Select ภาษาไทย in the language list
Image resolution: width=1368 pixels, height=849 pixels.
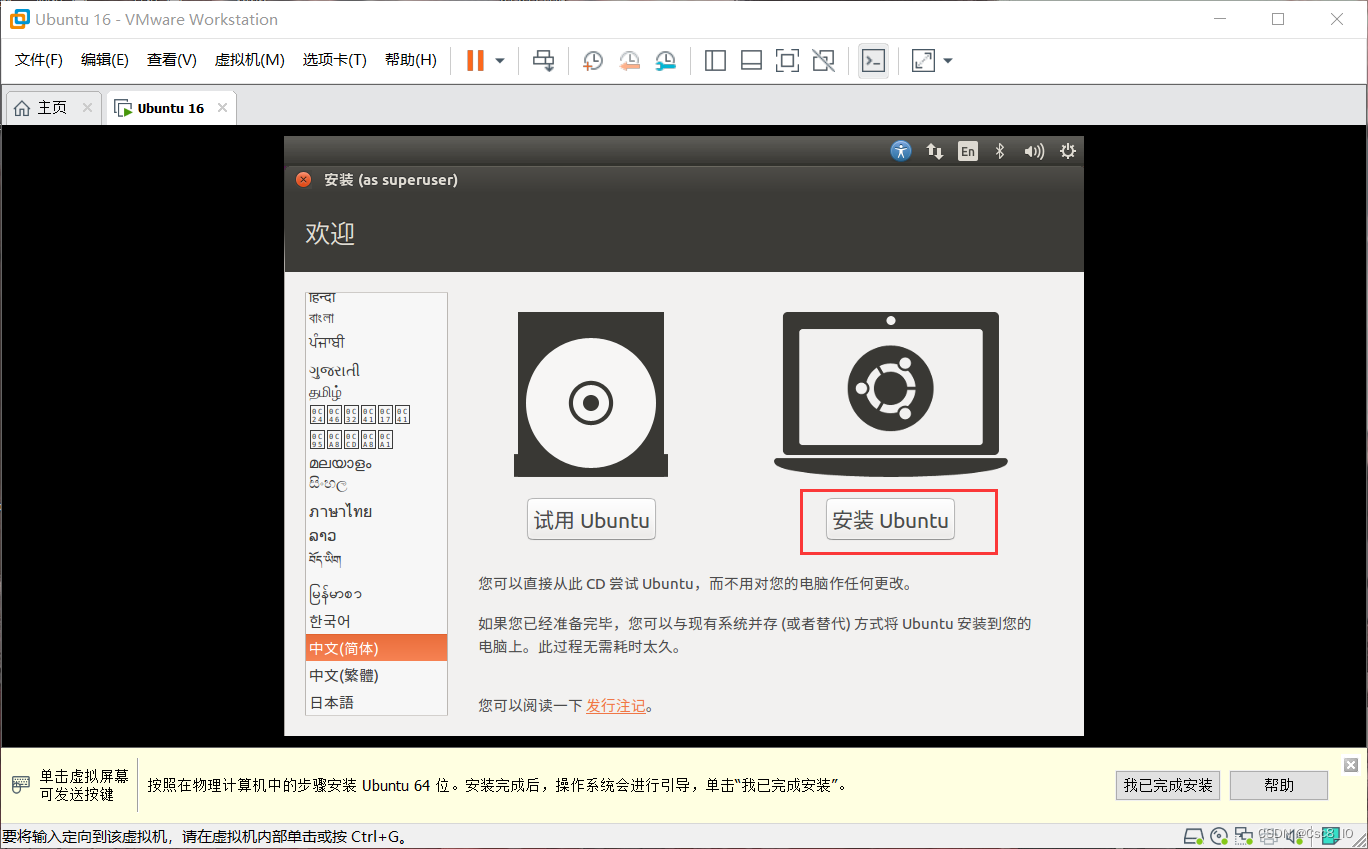pyautogui.click(x=376, y=511)
